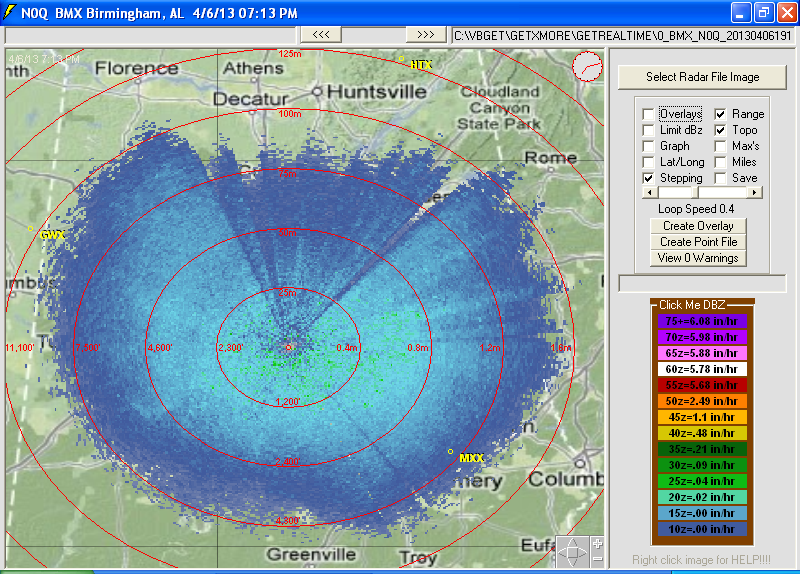Enable the Overlays checkbox

pyautogui.click(x=649, y=114)
